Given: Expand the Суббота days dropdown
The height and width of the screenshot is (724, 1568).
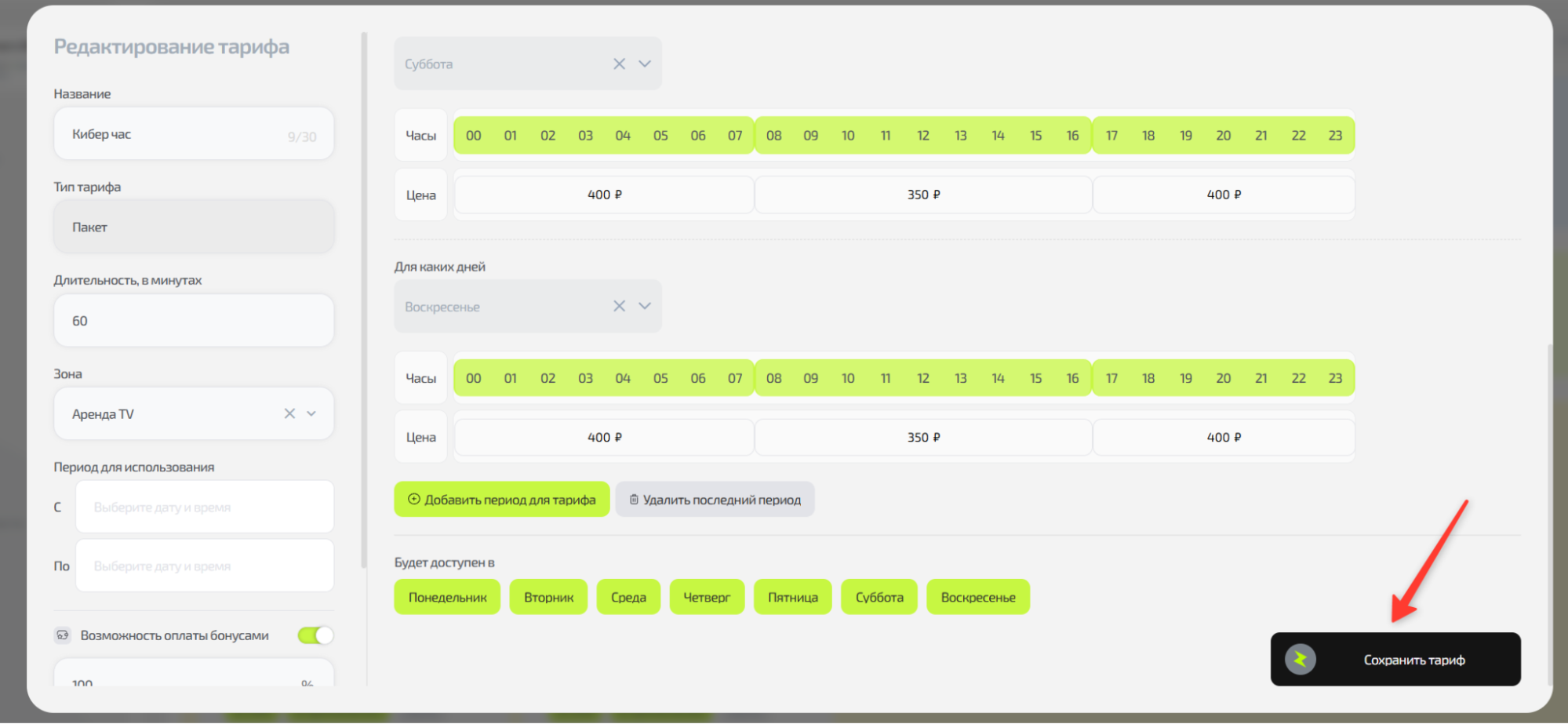Looking at the screenshot, I should point(645,64).
